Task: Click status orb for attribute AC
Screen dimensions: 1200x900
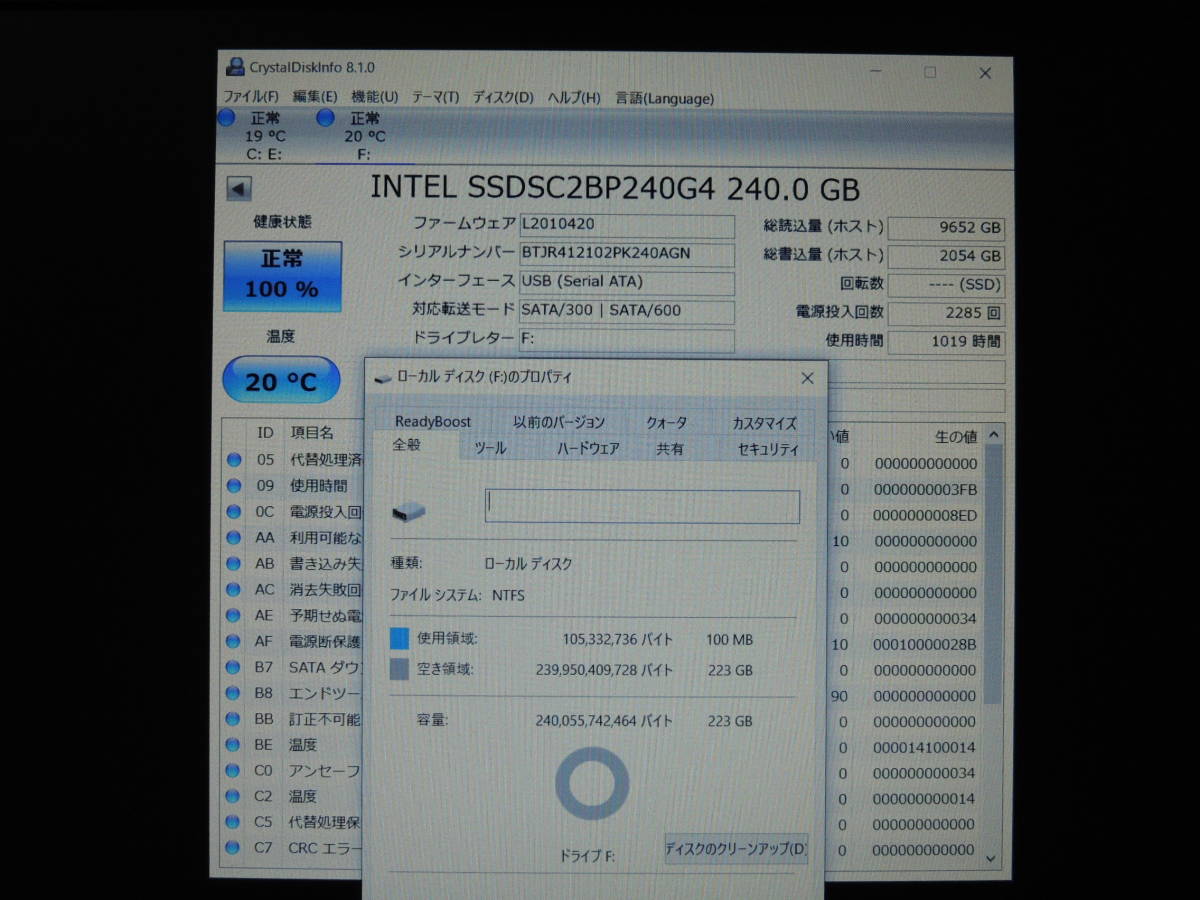Action: [234, 590]
